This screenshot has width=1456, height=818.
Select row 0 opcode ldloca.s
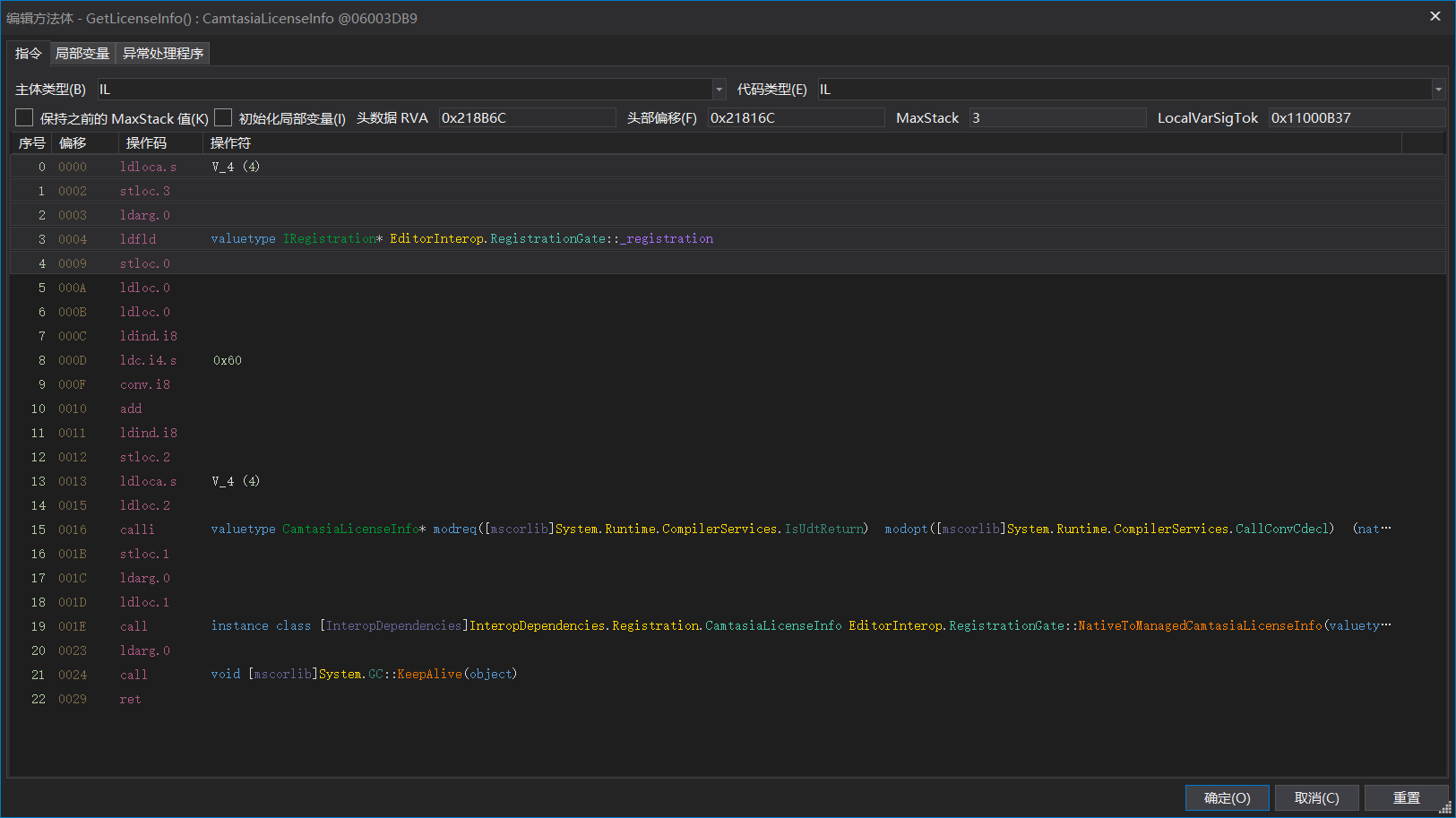(x=148, y=167)
